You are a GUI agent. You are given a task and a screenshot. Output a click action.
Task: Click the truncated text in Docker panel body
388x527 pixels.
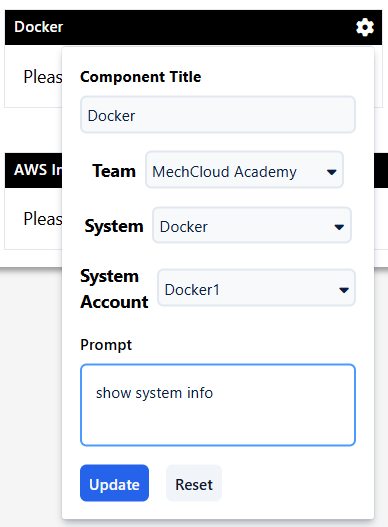43,77
